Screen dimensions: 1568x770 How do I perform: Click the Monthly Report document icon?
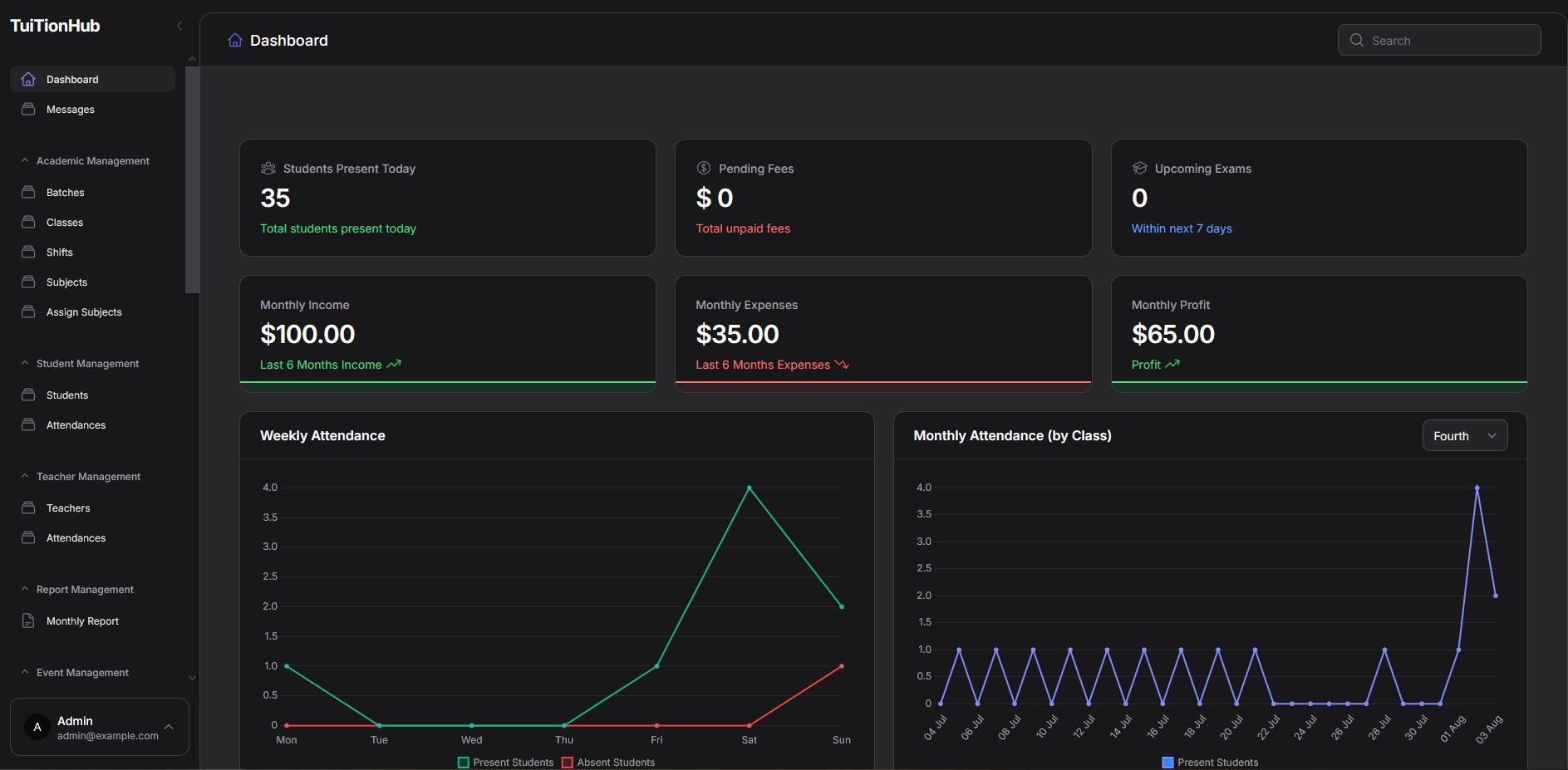point(28,620)
